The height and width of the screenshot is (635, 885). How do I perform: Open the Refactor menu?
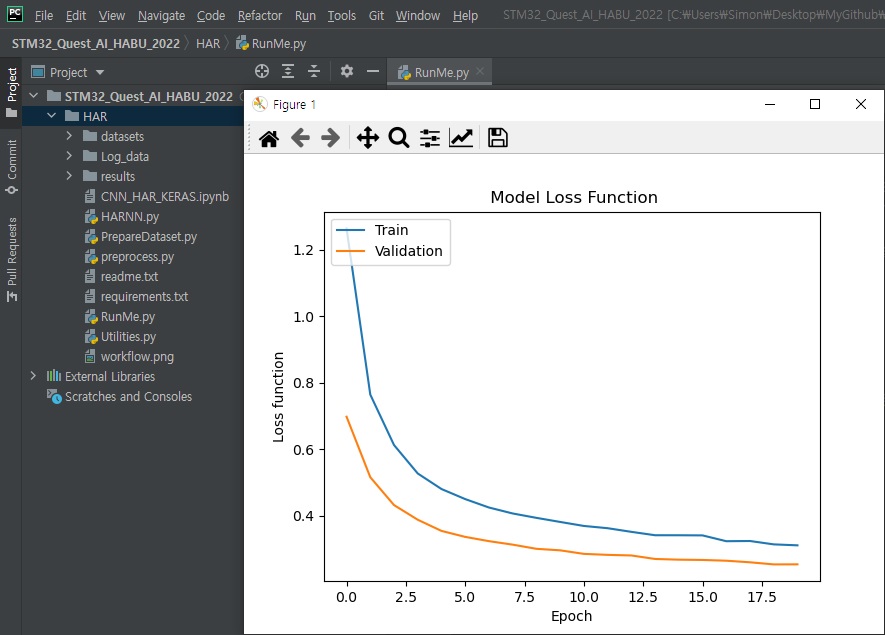tap(260, 15)
